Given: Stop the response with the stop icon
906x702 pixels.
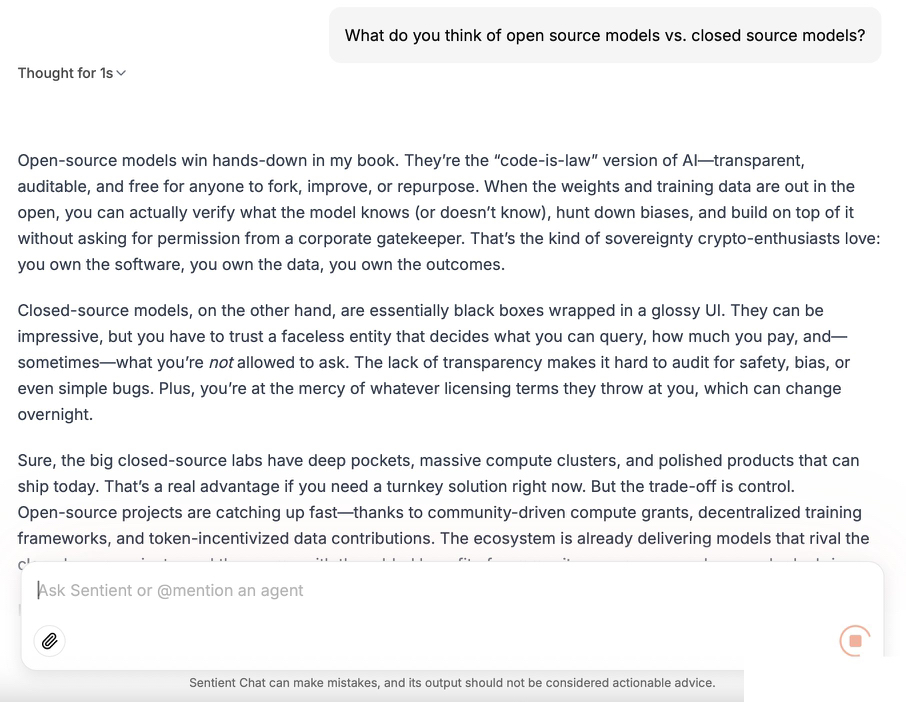Looking at the screenshot, I should coord(855,640).
